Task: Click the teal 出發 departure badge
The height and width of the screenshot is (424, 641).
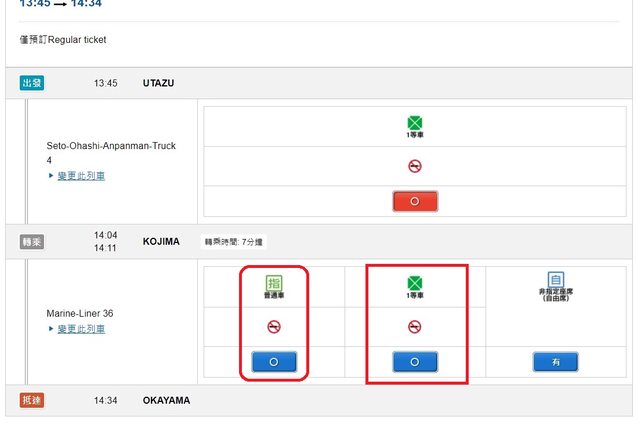Action: [32, 83]
